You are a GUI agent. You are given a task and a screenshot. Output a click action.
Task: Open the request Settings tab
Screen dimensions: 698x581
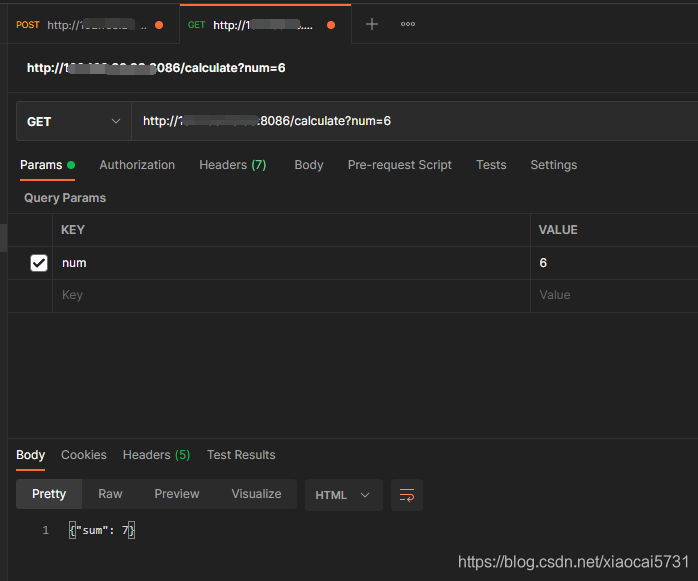(553, 165)
